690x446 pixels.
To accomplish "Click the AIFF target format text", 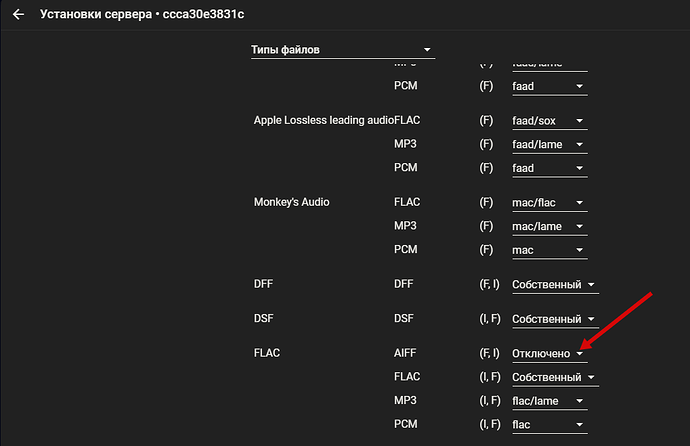I will (x=405, y=353).
